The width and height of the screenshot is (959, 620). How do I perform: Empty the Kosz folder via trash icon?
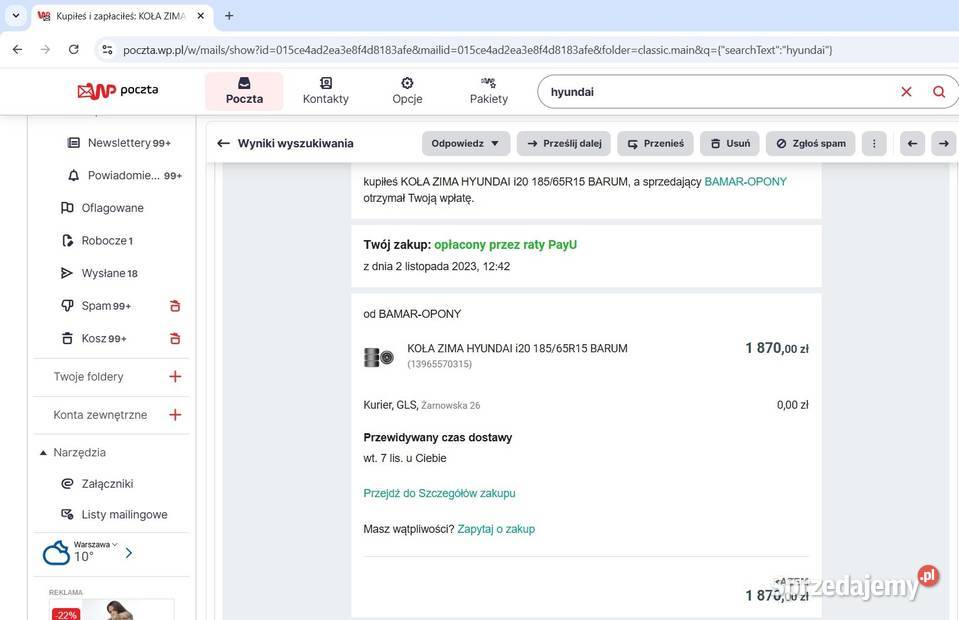[175, 338]
